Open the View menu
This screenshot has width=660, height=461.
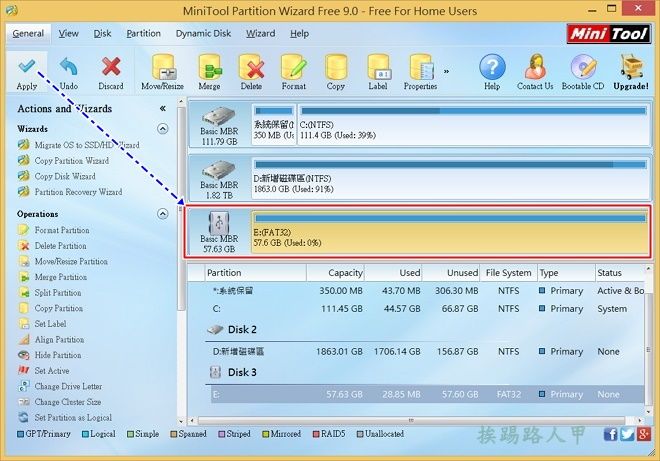coord(69,33)
